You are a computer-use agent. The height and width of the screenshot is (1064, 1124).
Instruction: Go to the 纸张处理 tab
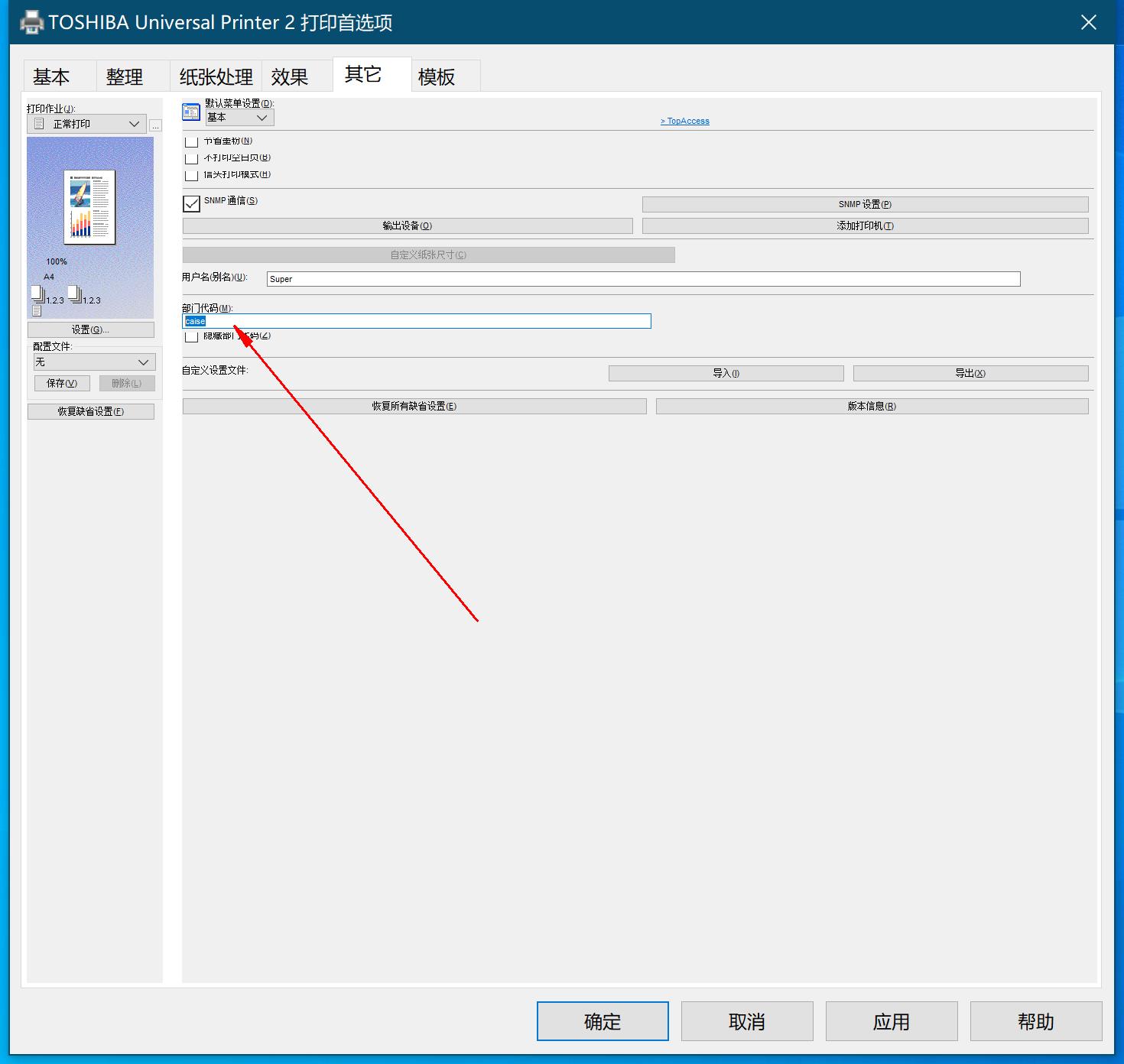(x=216, y=76)
